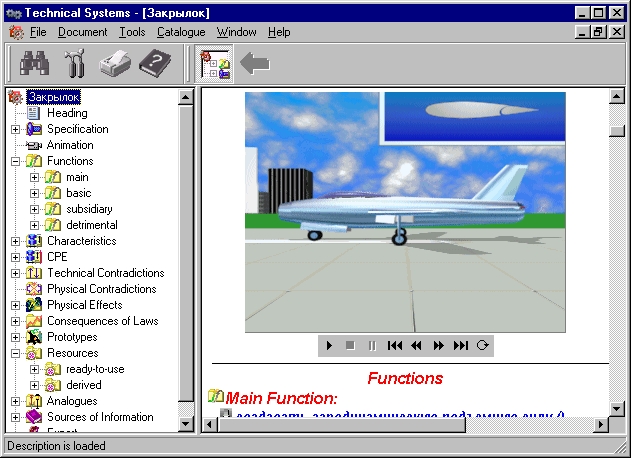Screen dimensions: 631x458
Task: Toggle the animation loop button
Action: coord(483,345)
